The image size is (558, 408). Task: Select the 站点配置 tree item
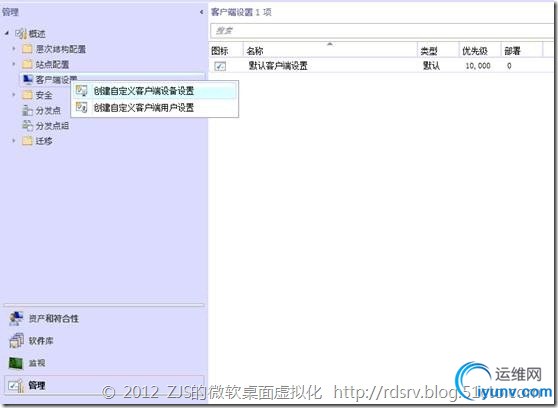[52, 64]
